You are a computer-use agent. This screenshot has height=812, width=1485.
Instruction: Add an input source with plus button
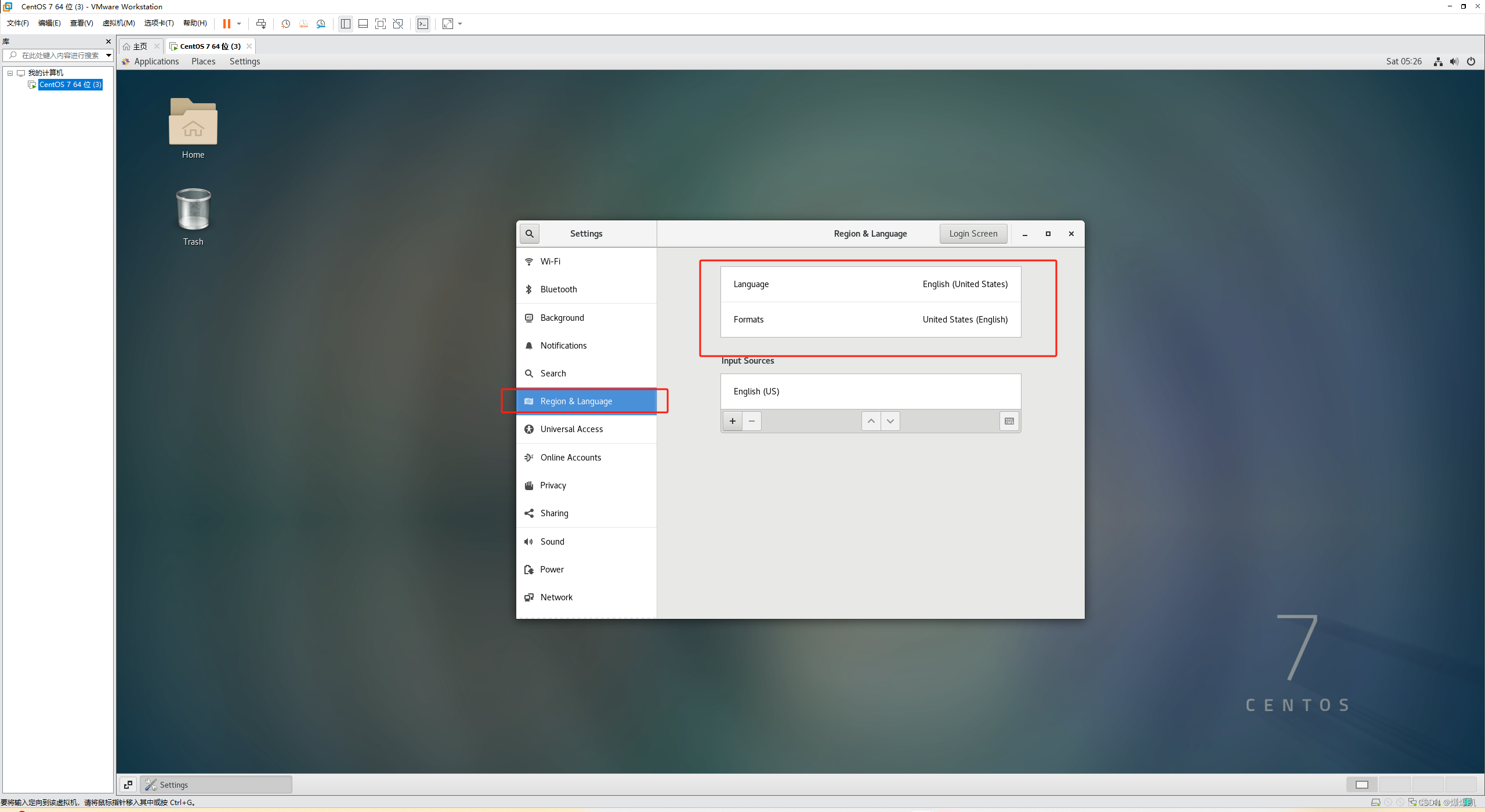(733, 421)
